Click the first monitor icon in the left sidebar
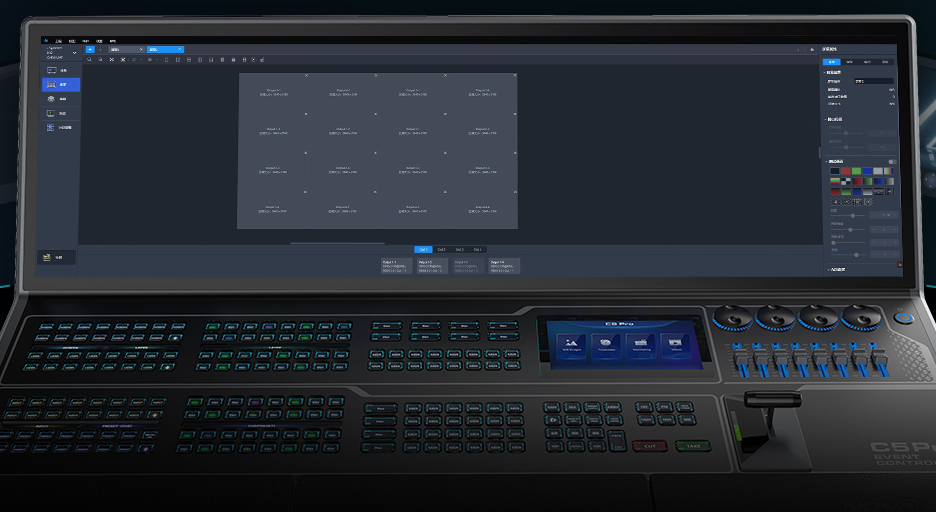Screen dimensions: 936x512 52,71
